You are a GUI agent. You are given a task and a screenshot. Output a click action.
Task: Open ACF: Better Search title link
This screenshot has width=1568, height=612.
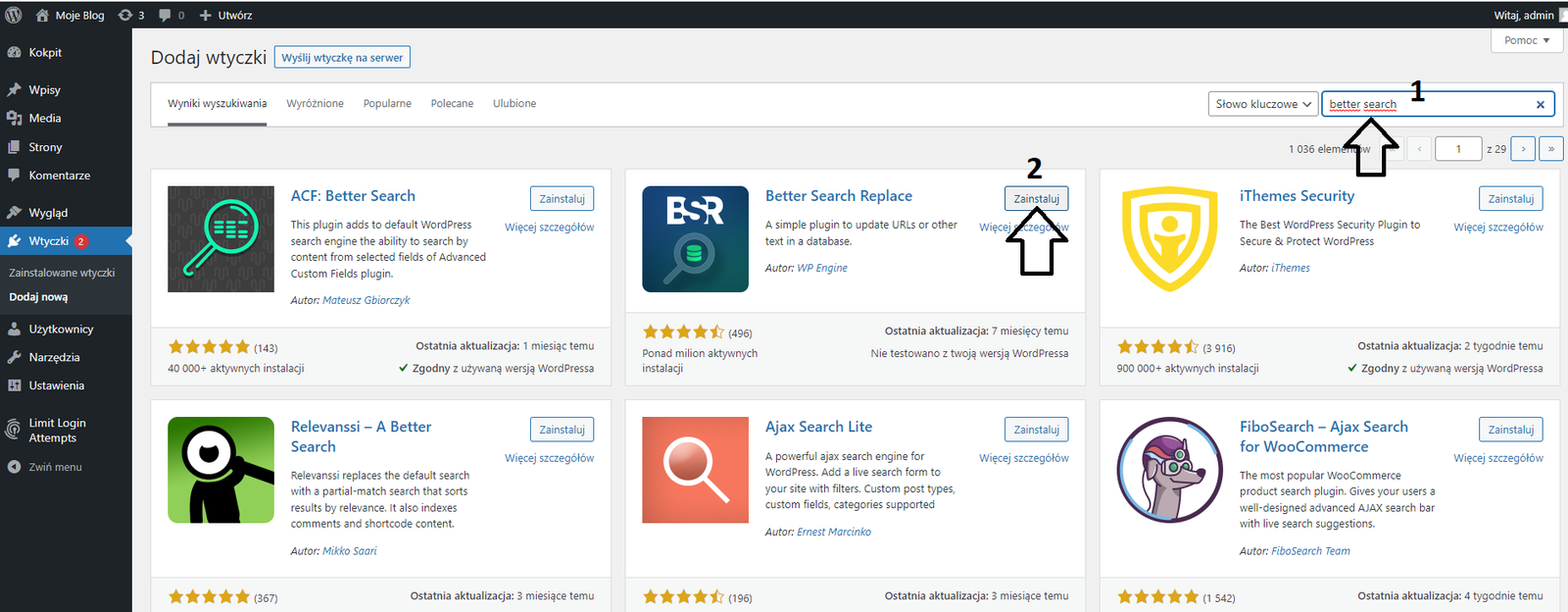[x=353, y=196]
